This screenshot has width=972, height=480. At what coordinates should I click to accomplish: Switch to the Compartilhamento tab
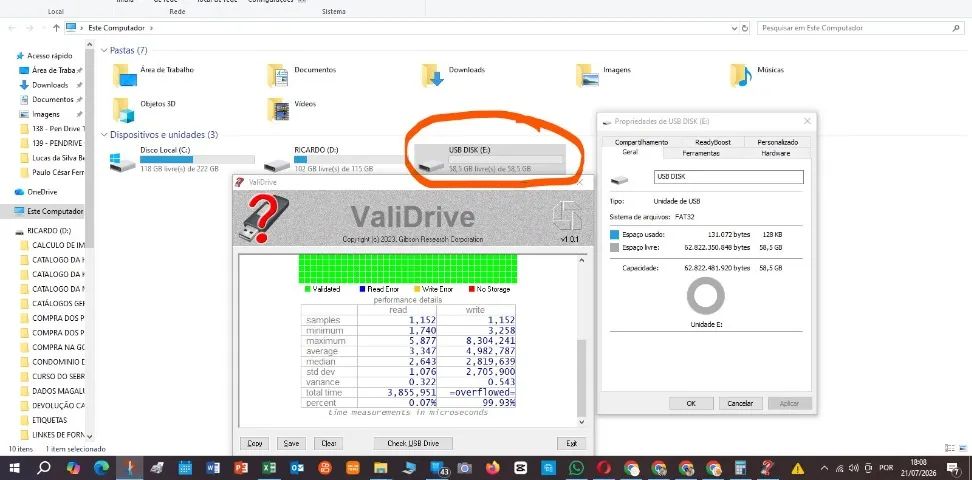pos(641,142)
